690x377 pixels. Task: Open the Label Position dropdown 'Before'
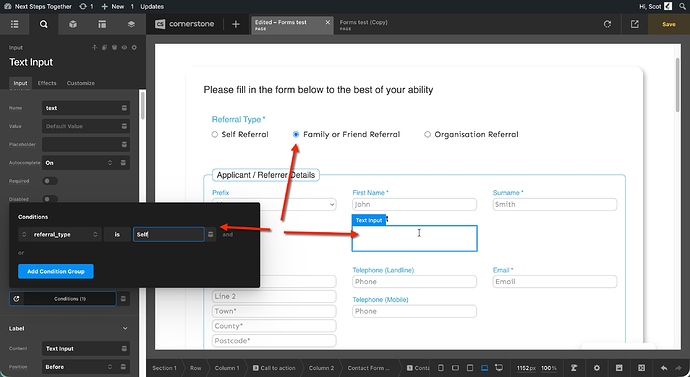tap(79, 367)
